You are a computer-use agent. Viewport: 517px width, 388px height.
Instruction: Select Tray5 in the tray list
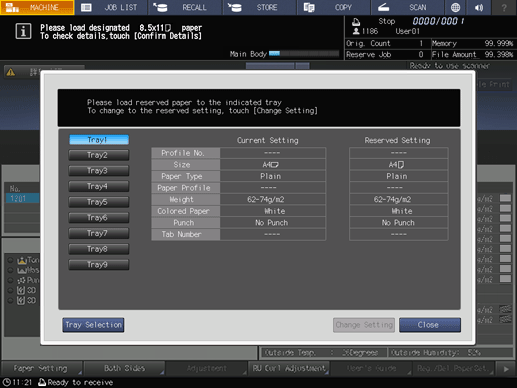click(99, 202)
